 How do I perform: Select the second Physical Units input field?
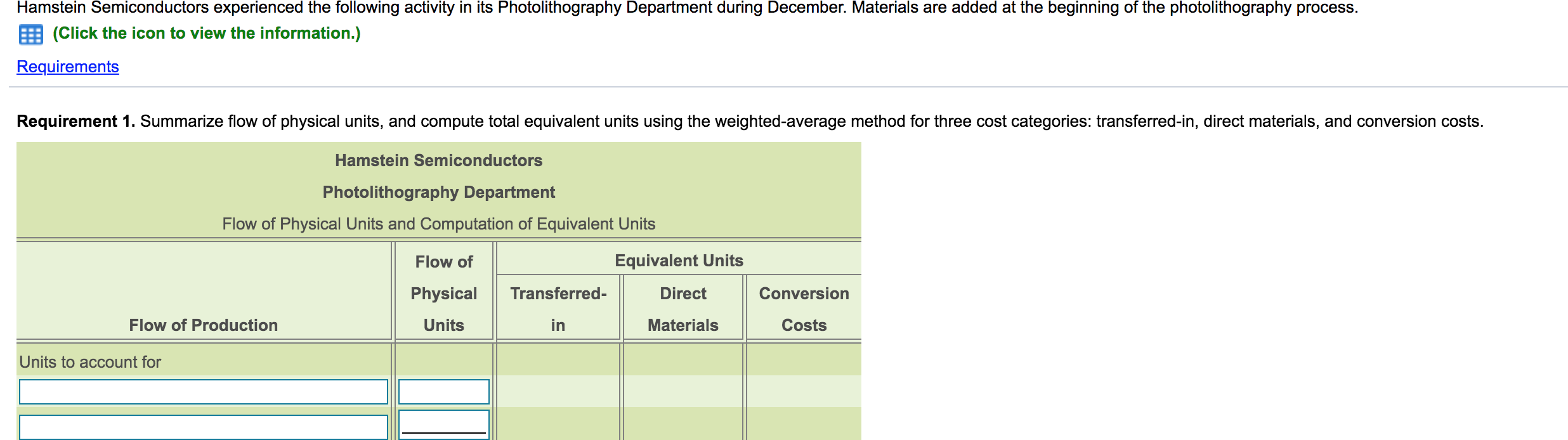tap(444, 425)
